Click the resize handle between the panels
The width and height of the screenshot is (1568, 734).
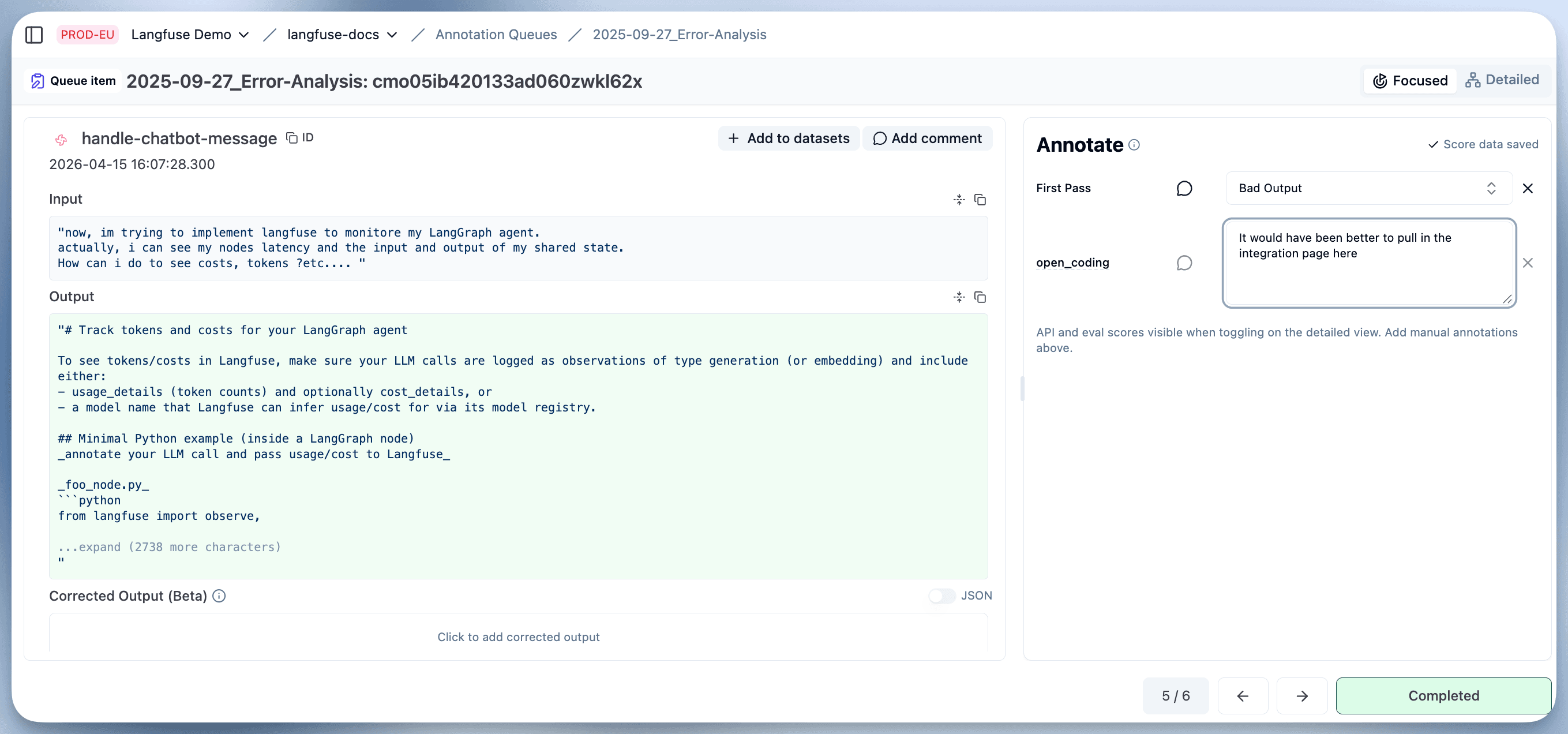point(1022,389)
